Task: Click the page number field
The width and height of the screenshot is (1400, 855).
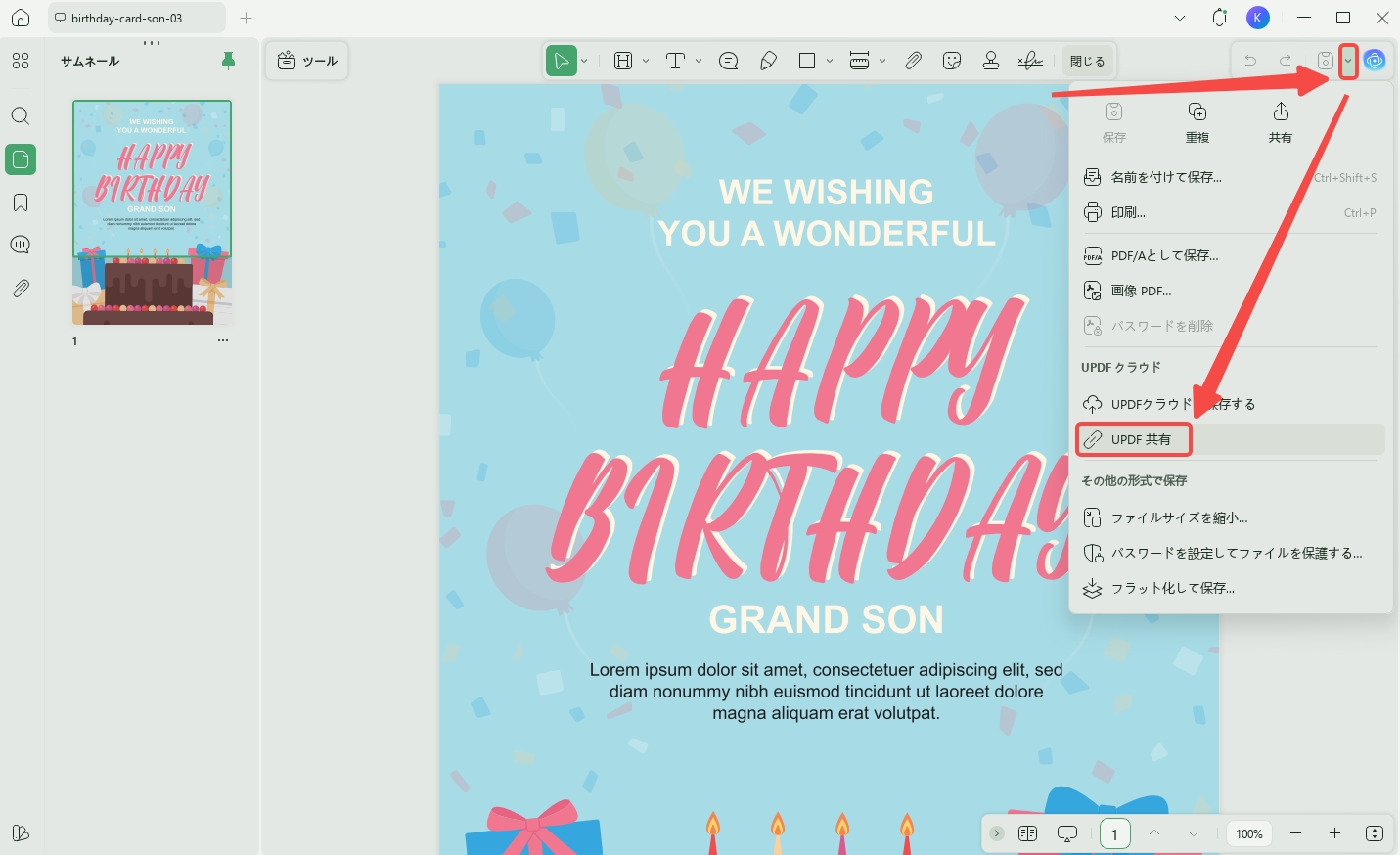Action: coord(1115,833)
